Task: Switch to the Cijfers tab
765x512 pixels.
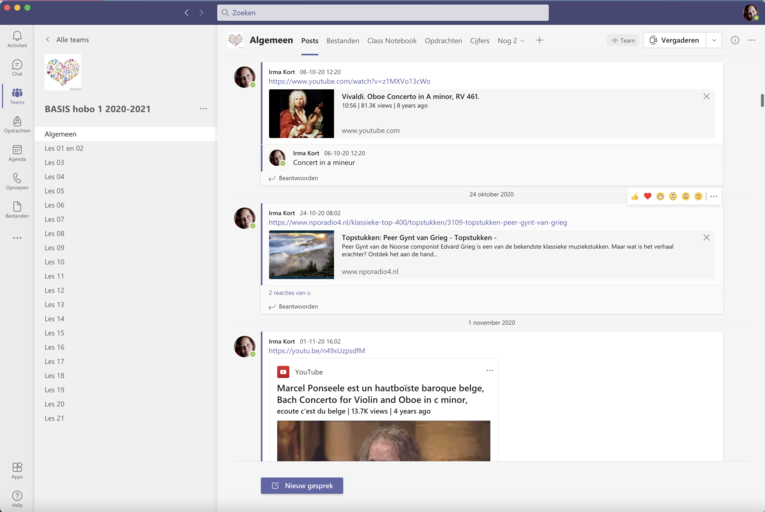Action: 479,41
